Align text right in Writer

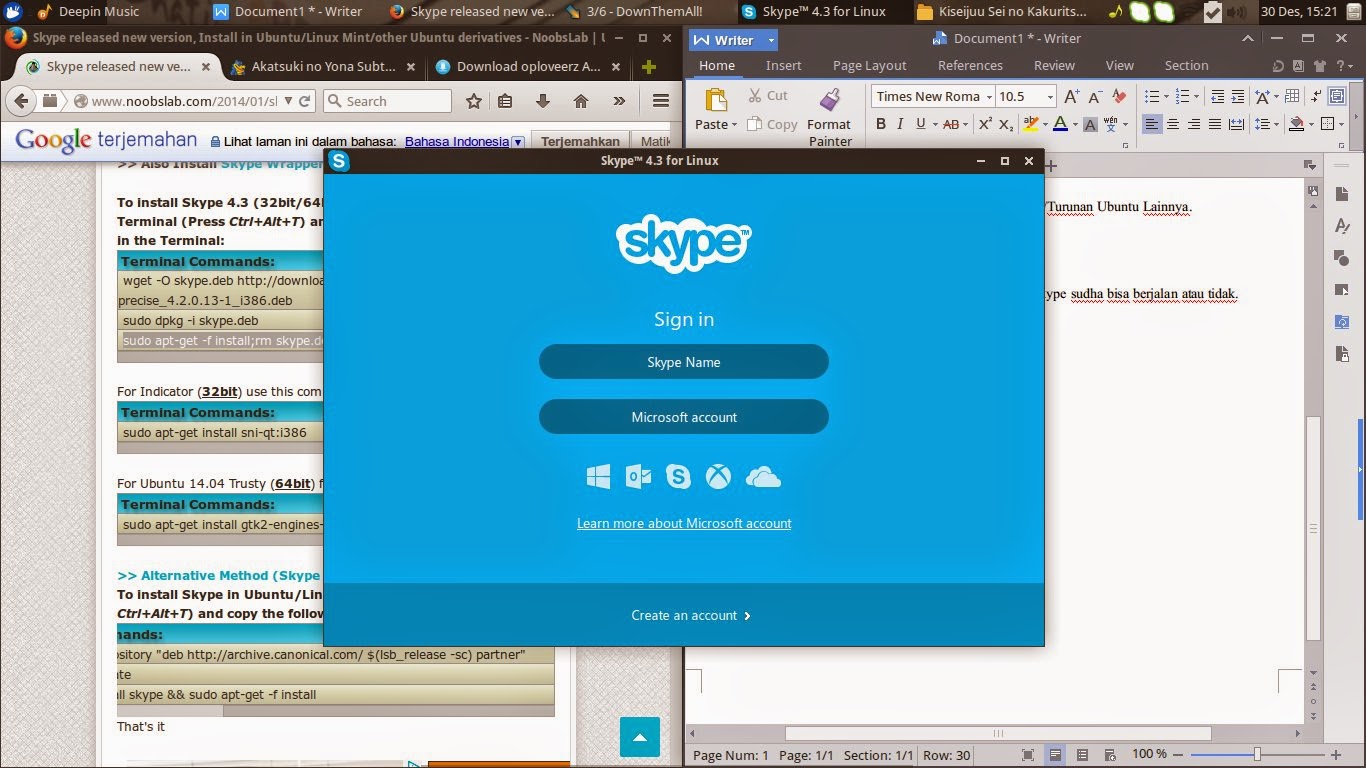(1194, 124)
